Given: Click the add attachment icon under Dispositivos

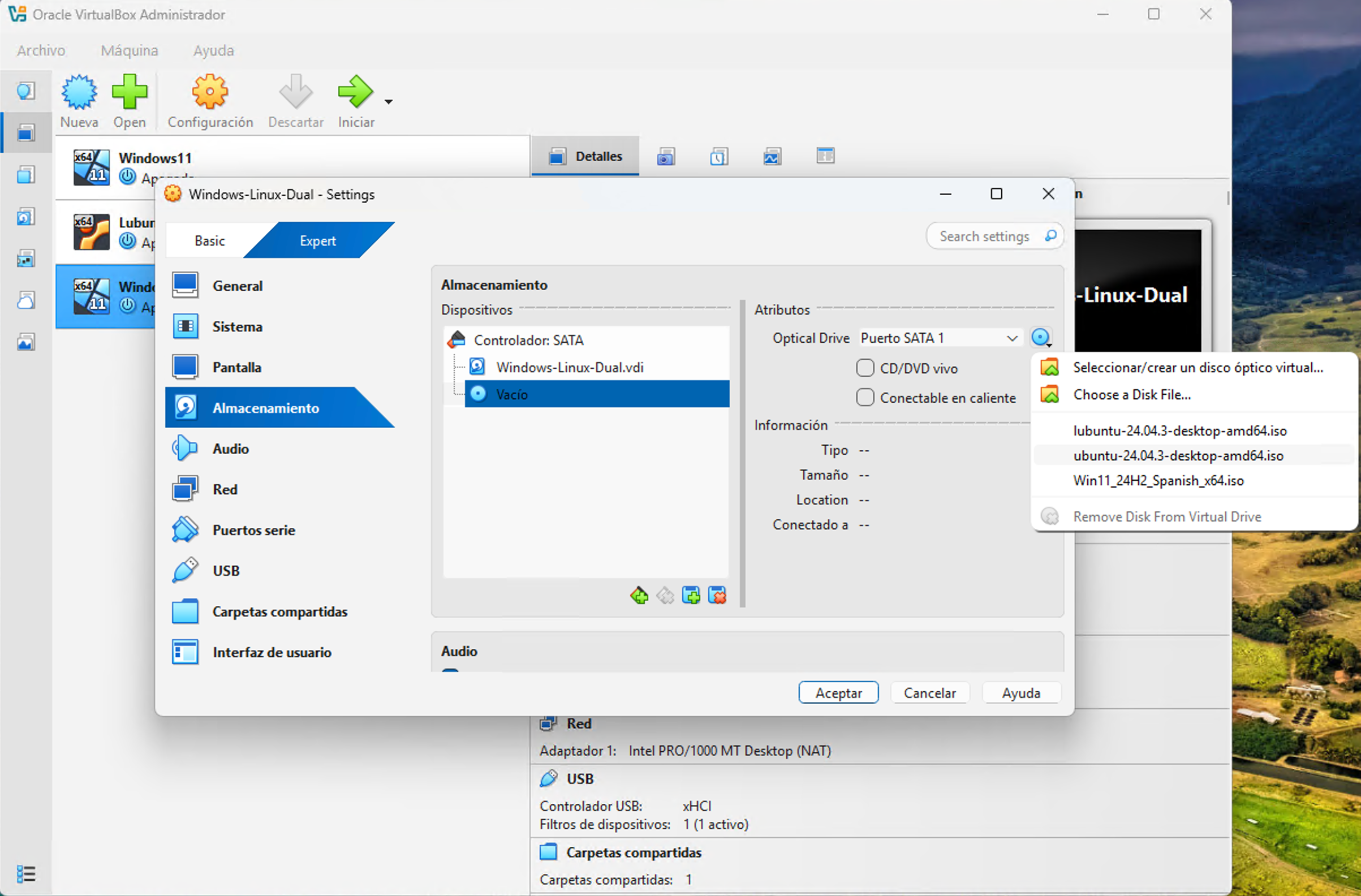Looking at the screenshot, I should pos(691,595).
